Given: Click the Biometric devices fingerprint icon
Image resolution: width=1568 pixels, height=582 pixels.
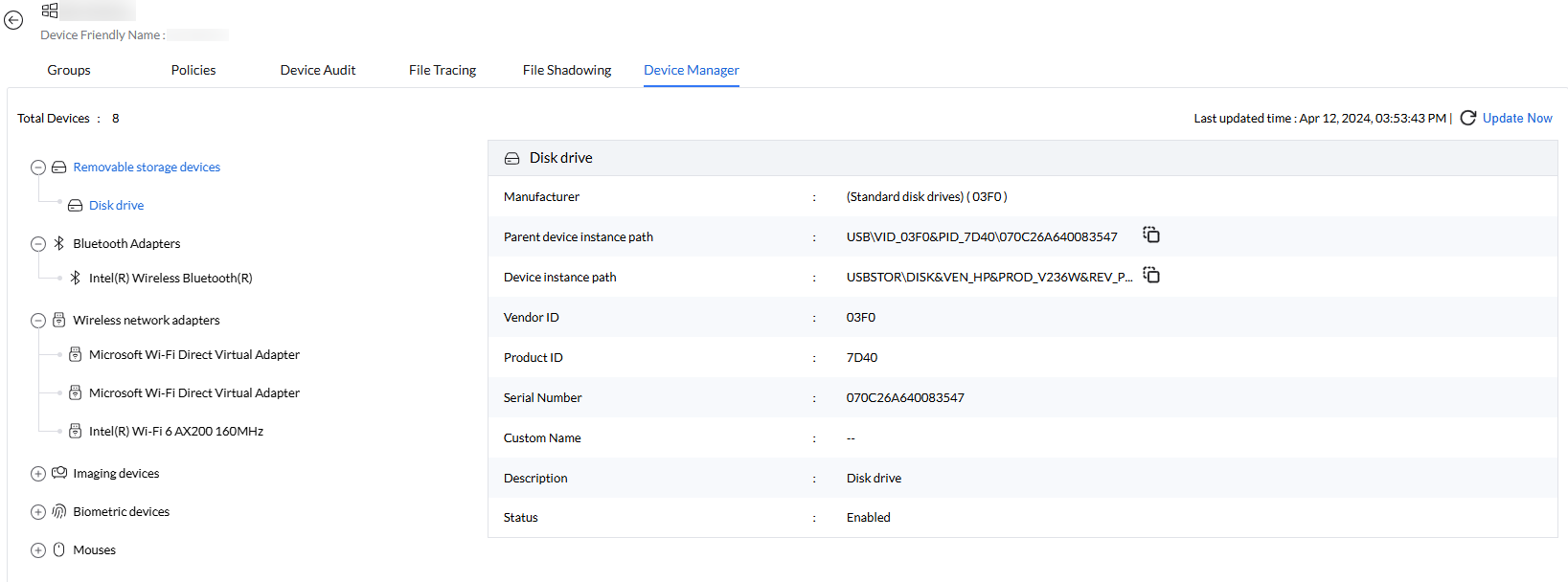Looking at the screenshot, I should 59,511.
